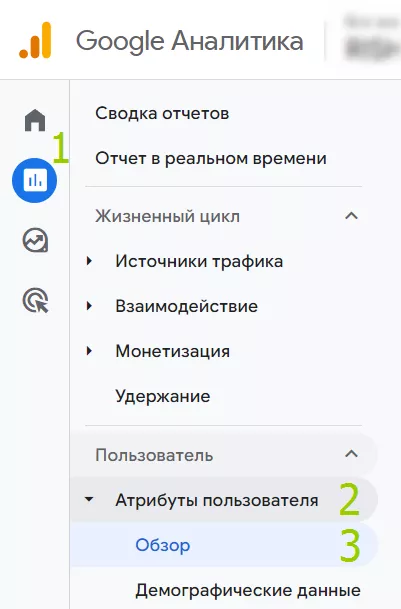Select the Reports bar chart icon
Image resolution: width=401 pixels, height=609 pixels.
(35, 180)
